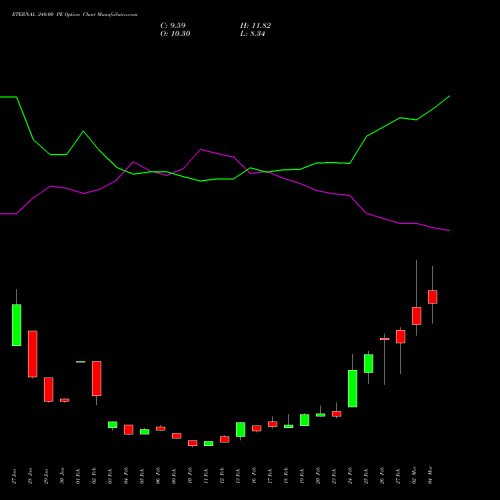Select the red candle above 29 Jan
Image resolution: width=500 pixels, height=500 pixels.
pyautogui.click(x=49, y=389)
